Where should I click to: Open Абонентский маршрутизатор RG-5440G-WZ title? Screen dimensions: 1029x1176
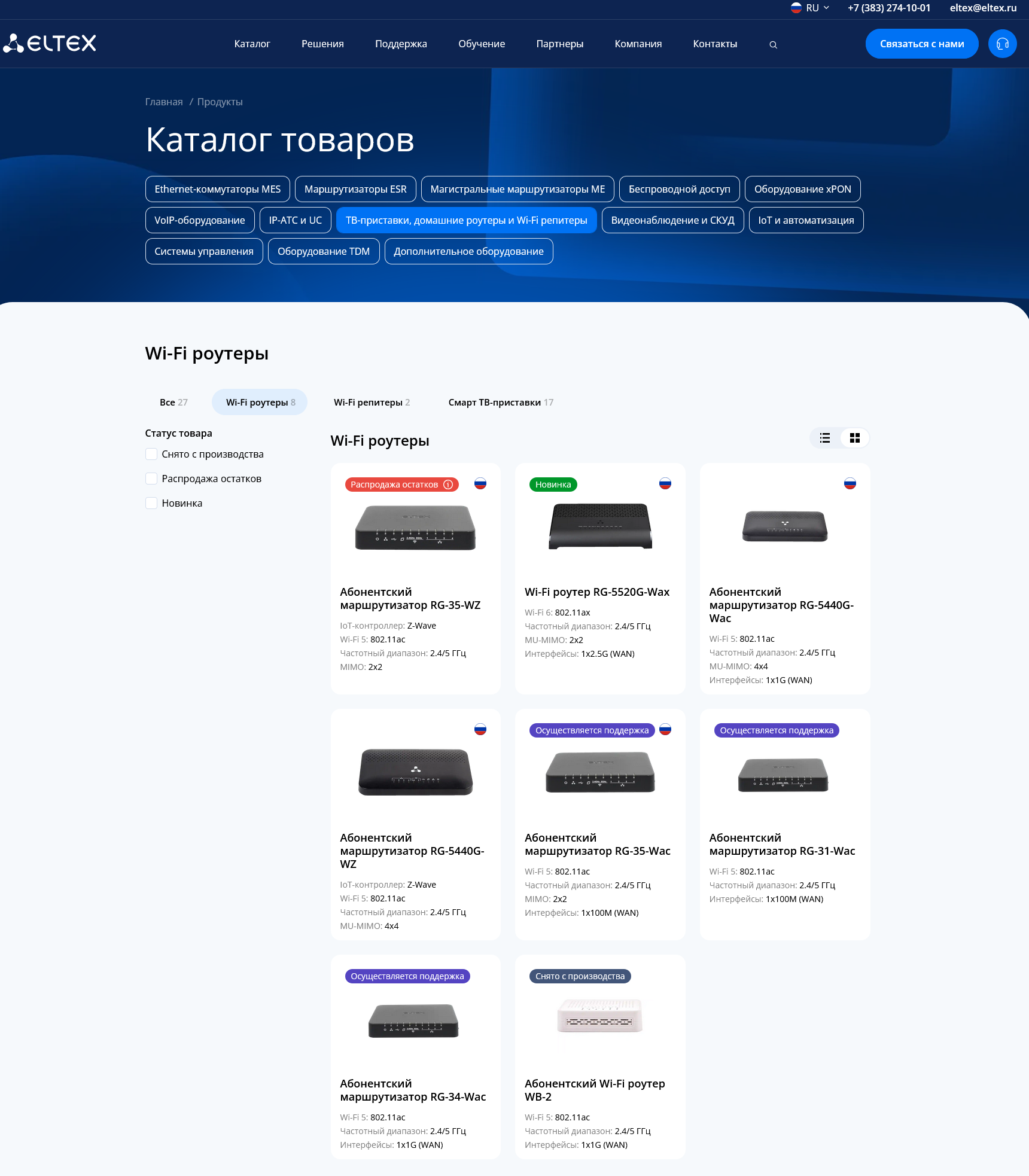click(412, 851)
